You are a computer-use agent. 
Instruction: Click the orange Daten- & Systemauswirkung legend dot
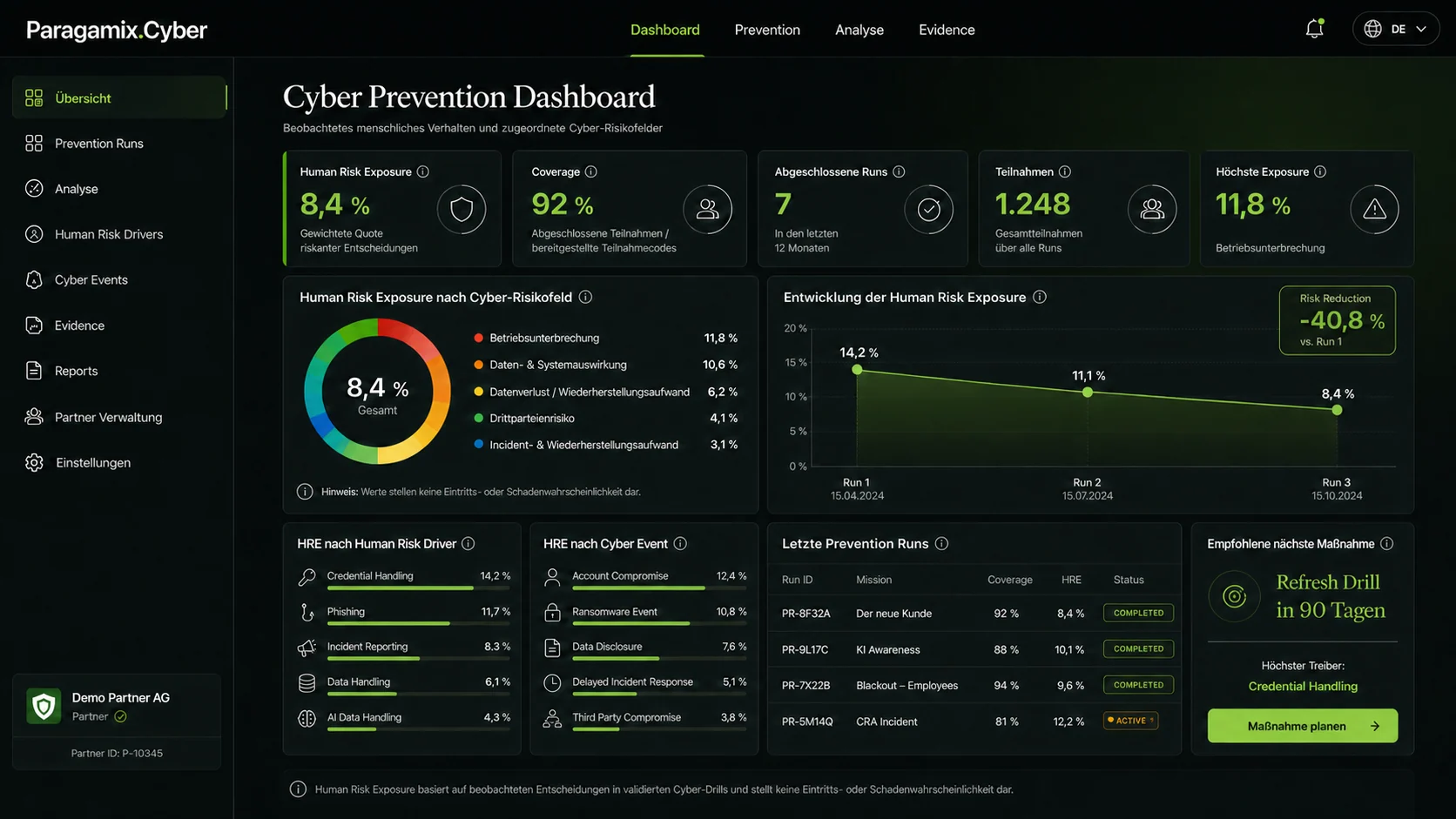click(x=478, y=365)
